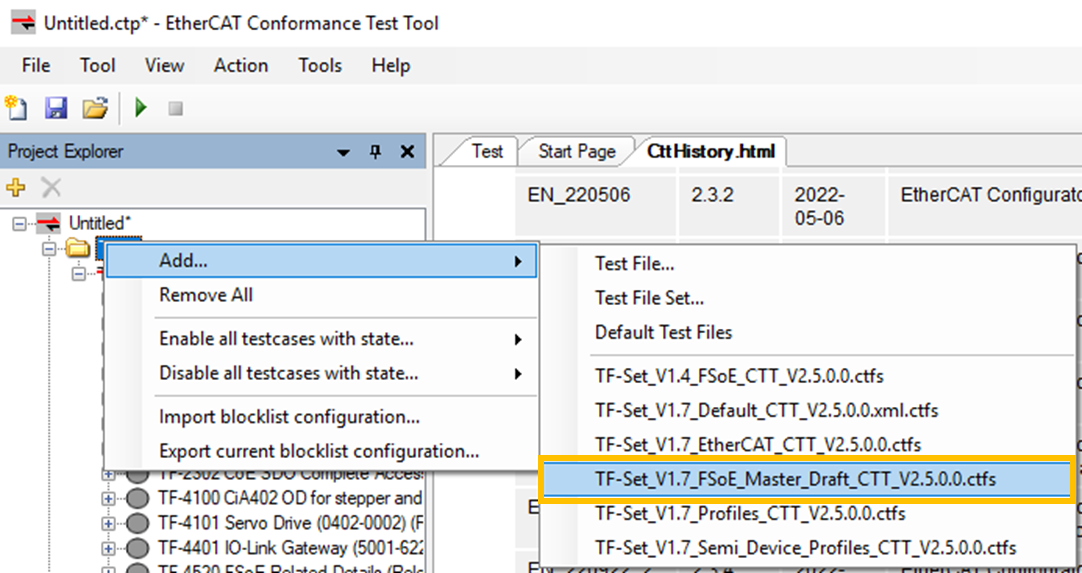This screenshot has width=1082, height=573.
Task: Click gray circle icon beside TF-2302 CoE SDO
Action: click(x=138, y=475)
